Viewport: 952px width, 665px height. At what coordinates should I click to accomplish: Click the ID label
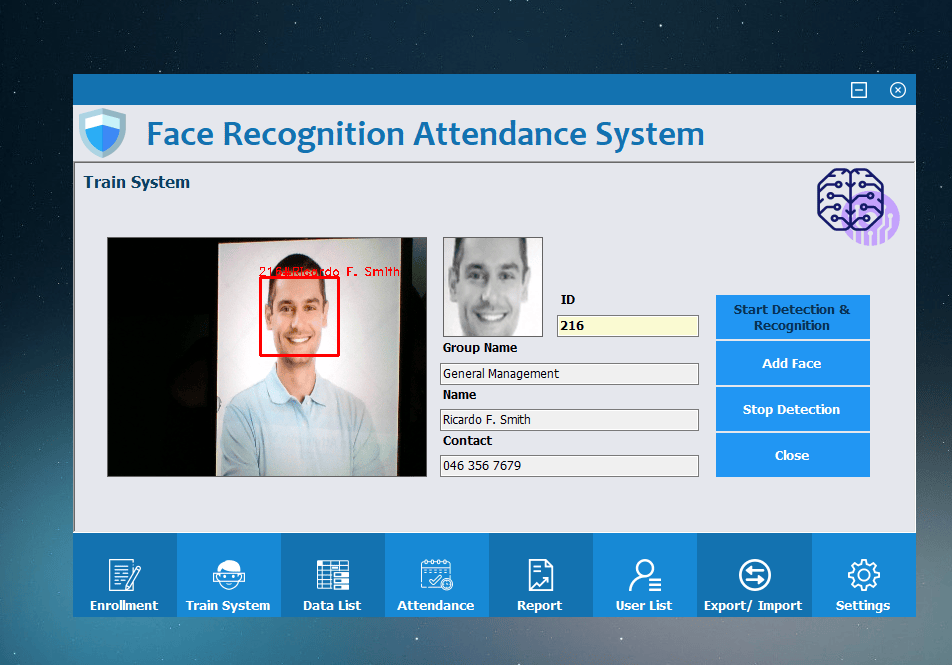click(568, 299)
